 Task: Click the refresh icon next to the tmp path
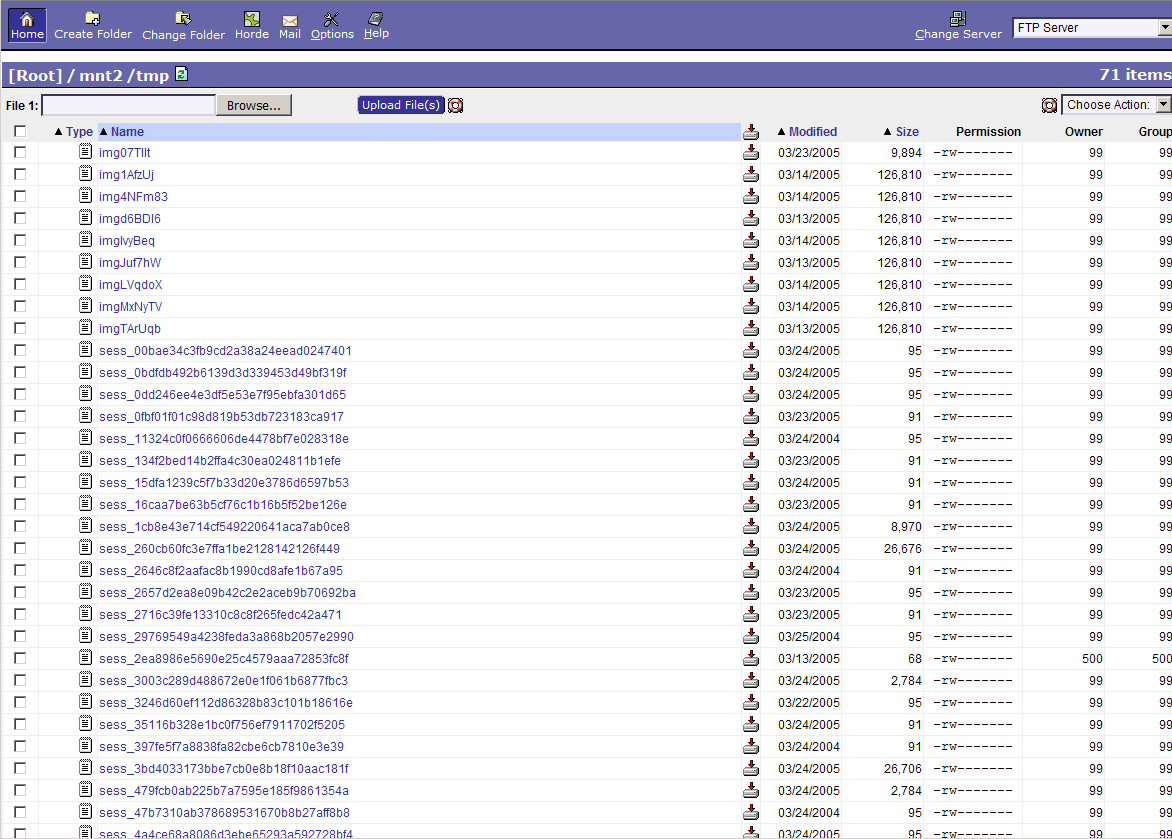click(x=181, y=74)
